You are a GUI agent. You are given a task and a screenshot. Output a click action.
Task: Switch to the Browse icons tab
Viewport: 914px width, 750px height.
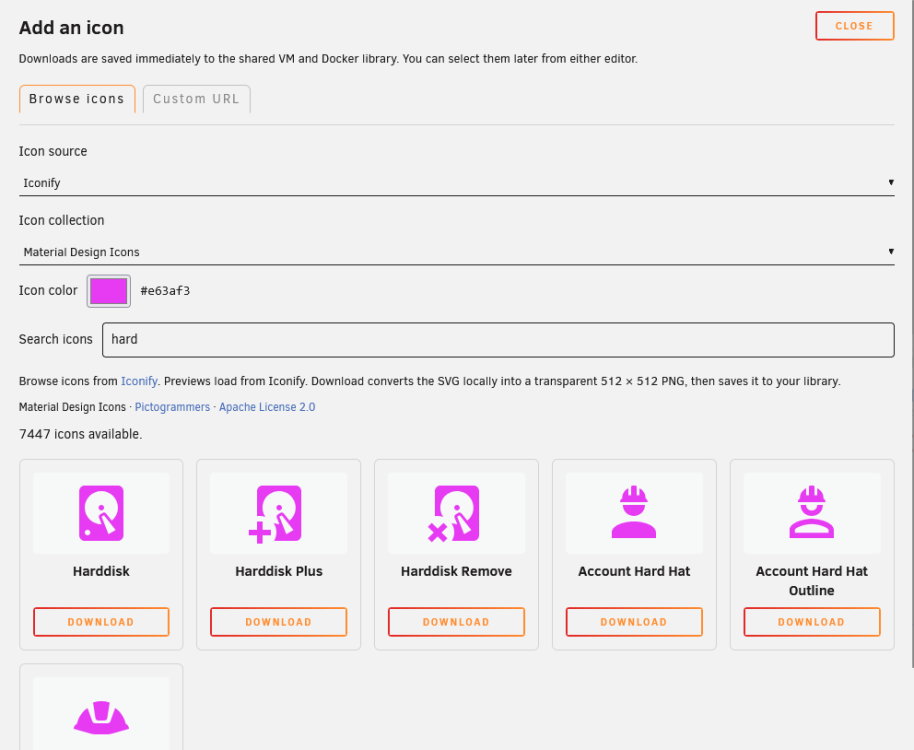pos(77,99)
